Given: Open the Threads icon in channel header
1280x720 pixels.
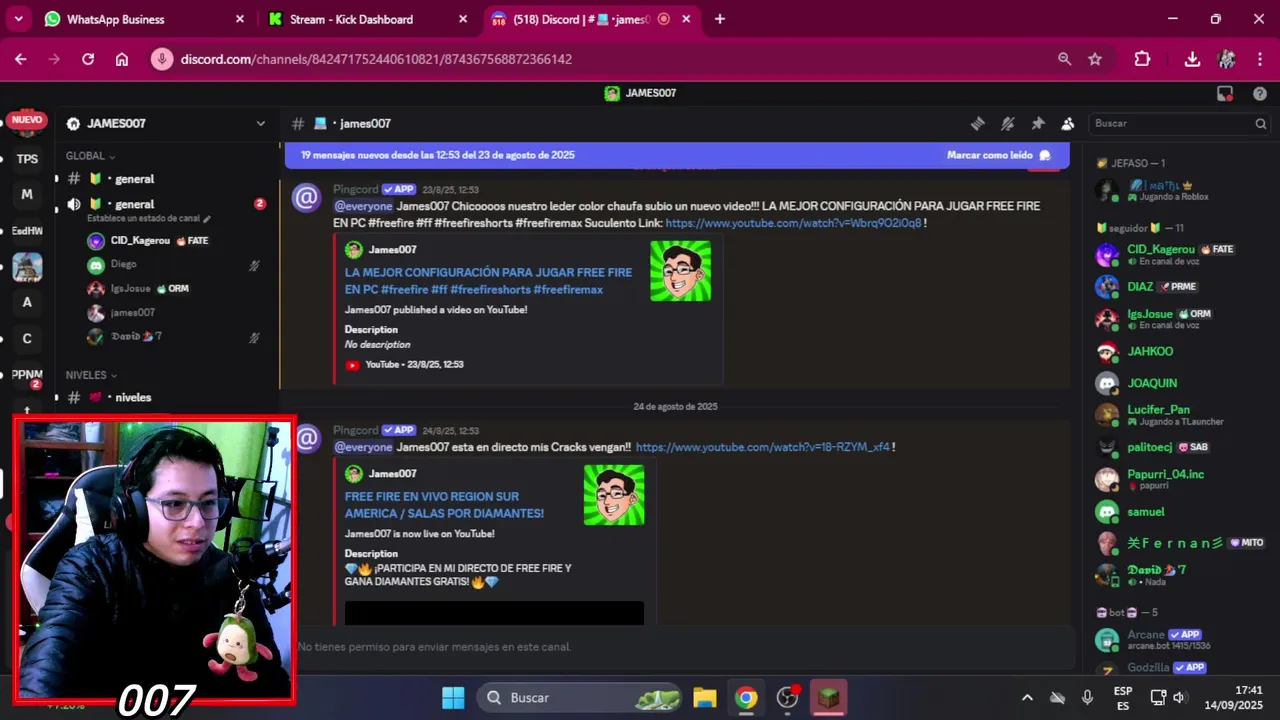Looking at the screenshot, I should point(977,123).
